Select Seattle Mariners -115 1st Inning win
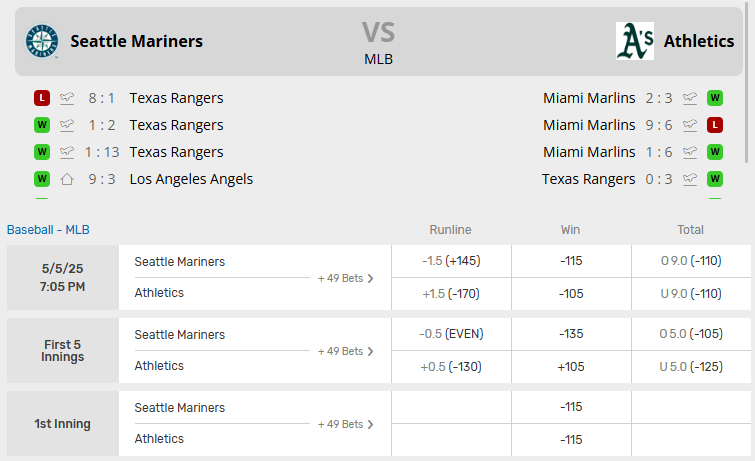Image resolution: width=755 pixels, height=461 pixels. [x=571, y=407]
